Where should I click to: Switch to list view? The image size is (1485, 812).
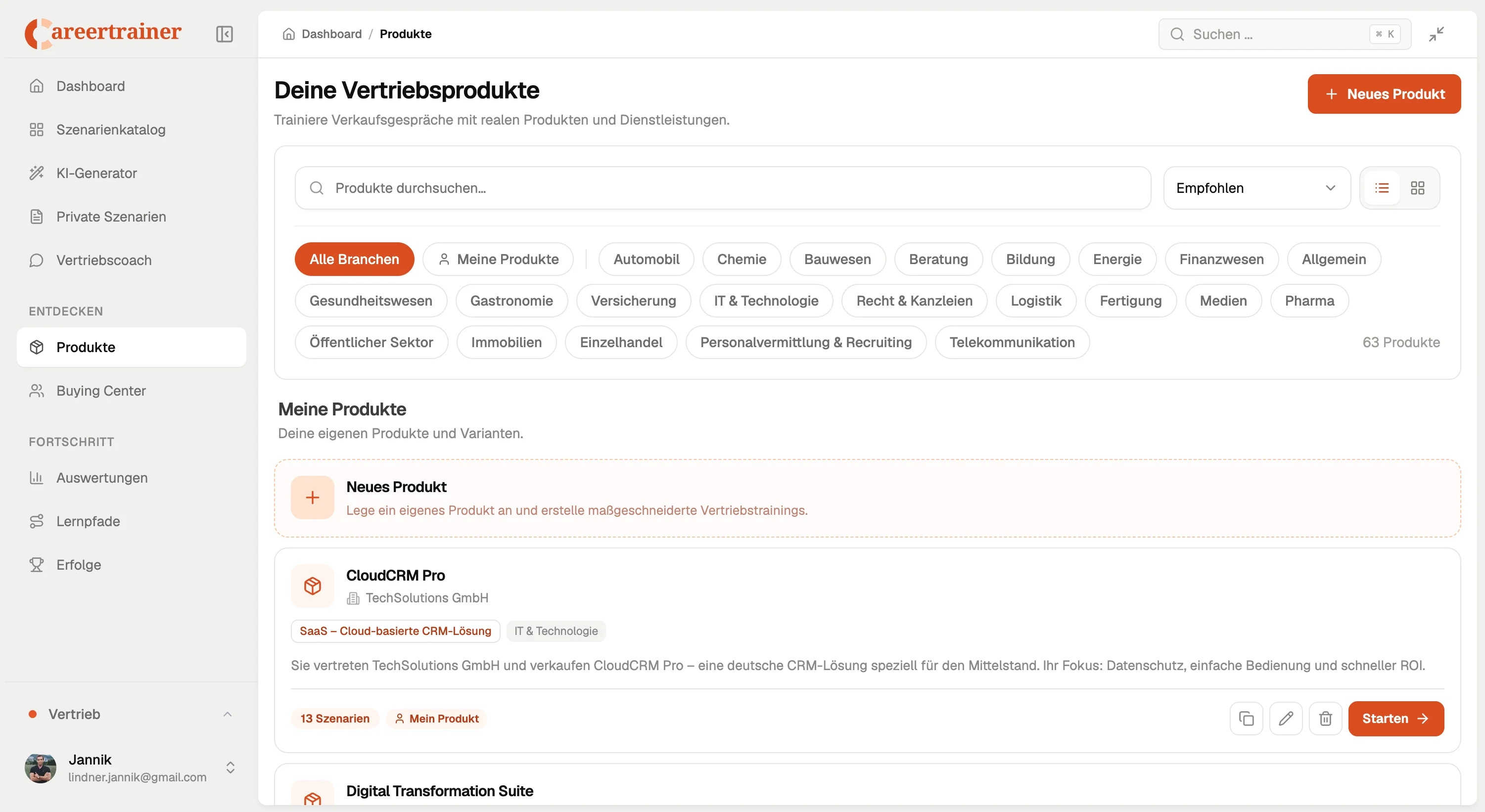[x=1382, y=188]
